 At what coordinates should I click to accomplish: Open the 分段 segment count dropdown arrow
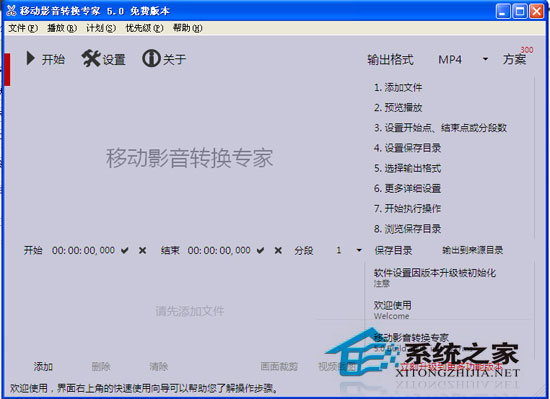click(359, 250)
